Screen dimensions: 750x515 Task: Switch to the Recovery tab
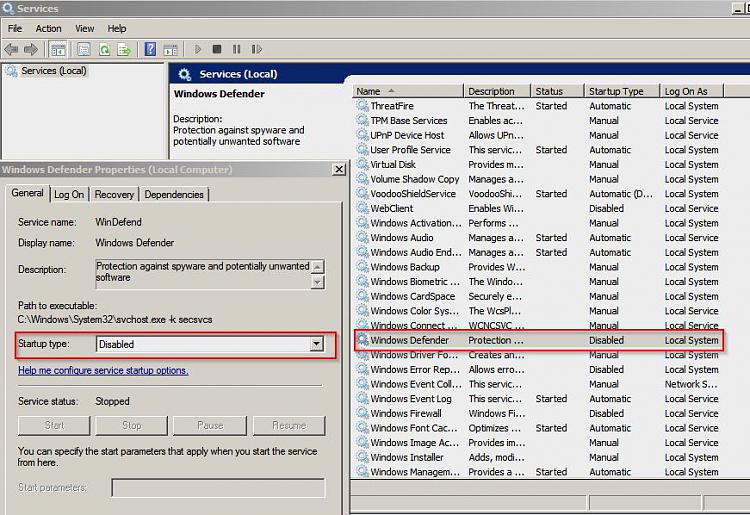tap(114, 195)
